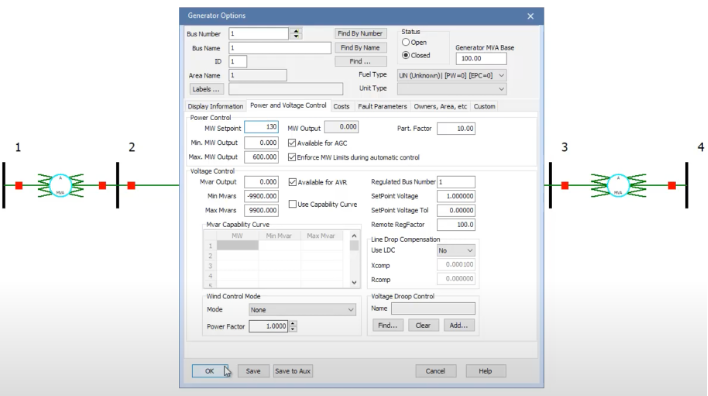Select the bus 2 vertical bar

pyautogui.click(x=117, y=185)
